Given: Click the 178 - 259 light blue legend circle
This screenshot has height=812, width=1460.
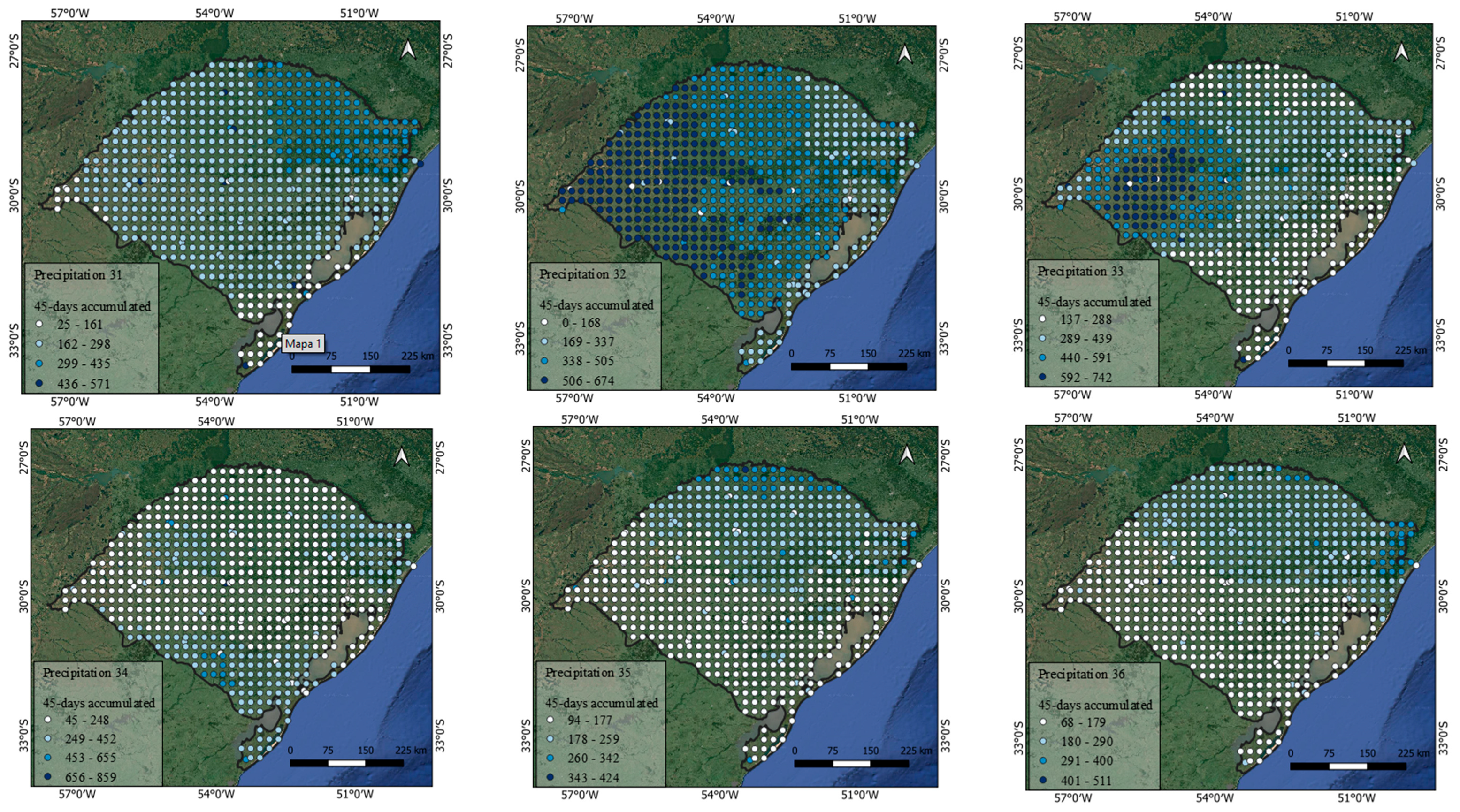Looking at the screenshot, I should click(x=551, y=739).
